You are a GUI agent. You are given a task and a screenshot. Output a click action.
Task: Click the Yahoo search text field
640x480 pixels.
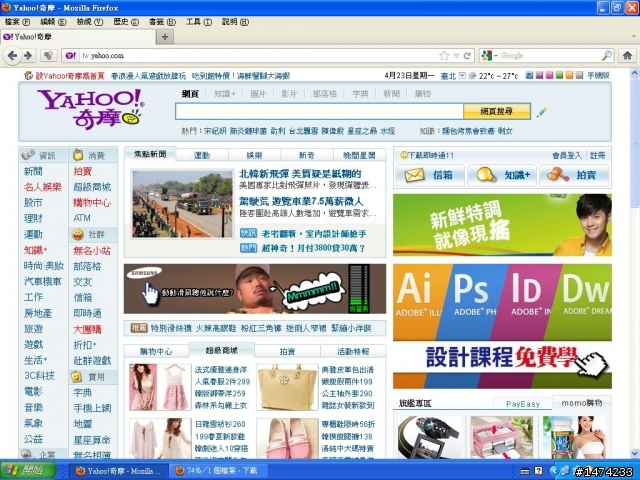pos(319,111)
